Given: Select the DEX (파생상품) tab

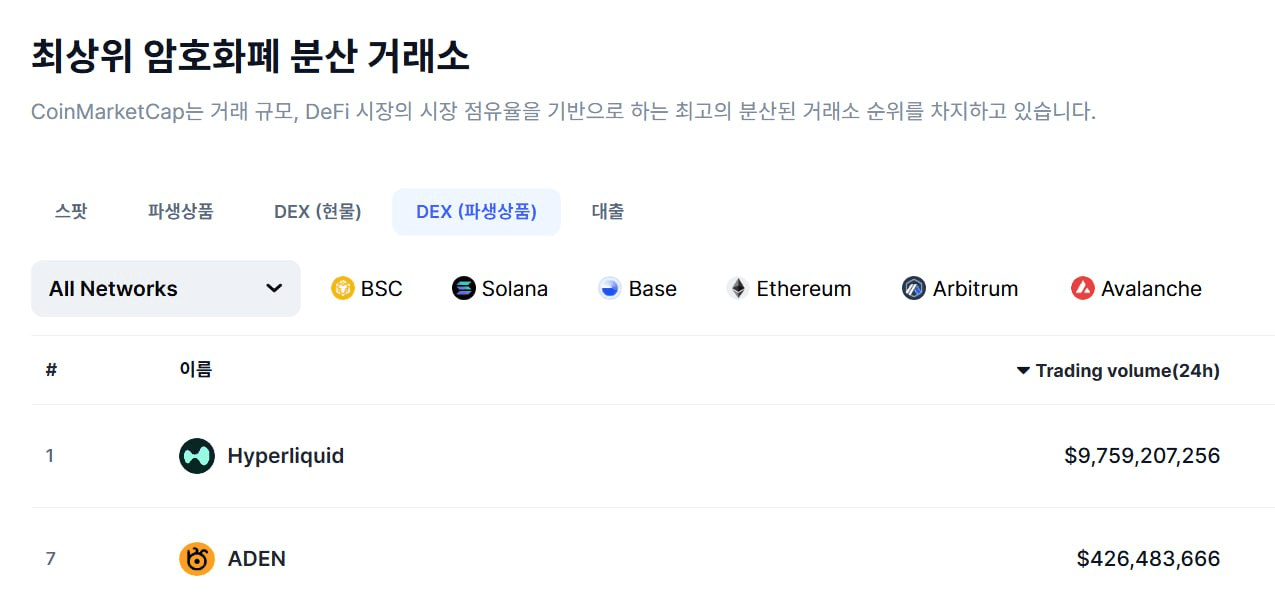Looking at the screenshot, I should tap(476, 211).
